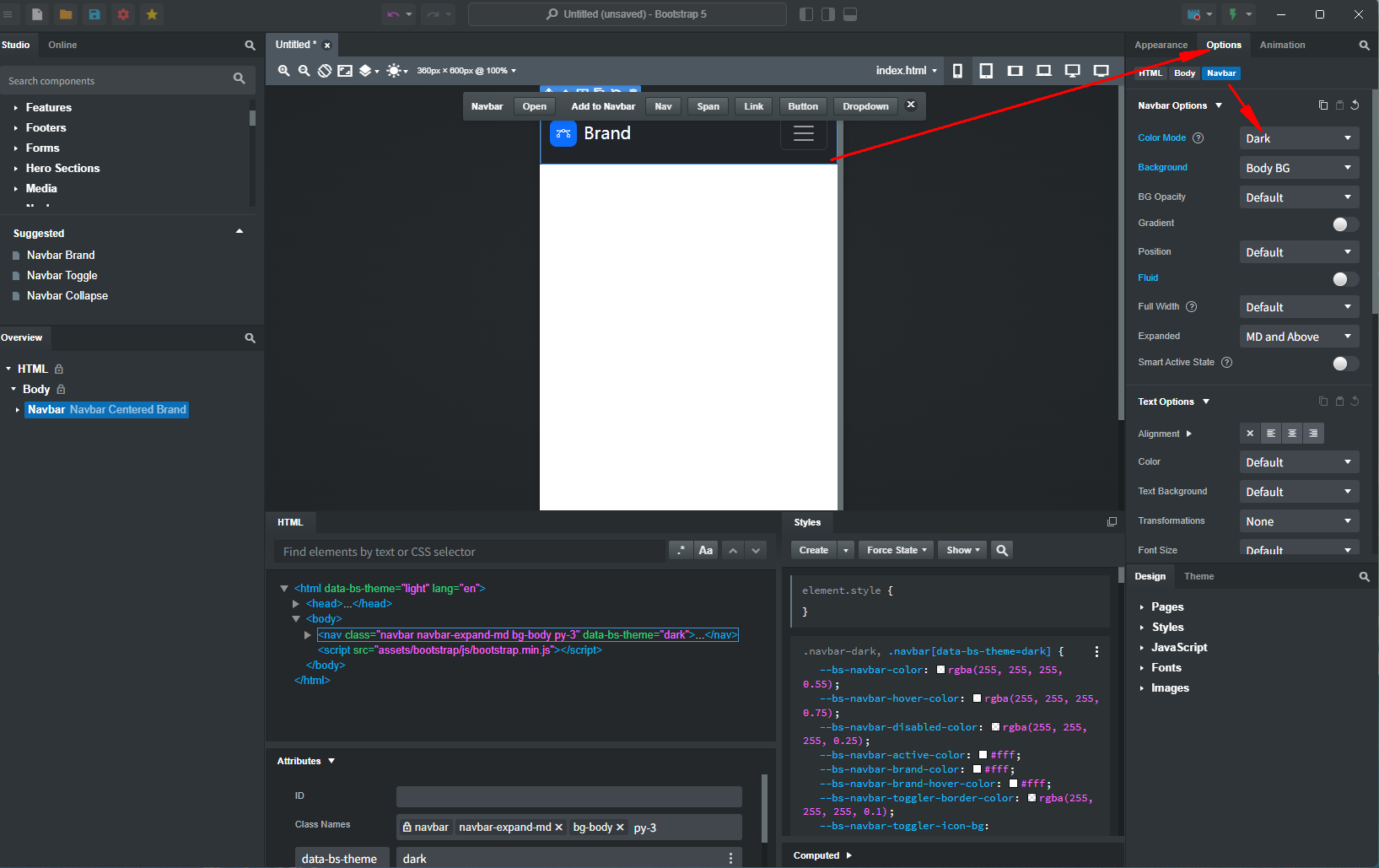Click the navbar-color rgba color swatch
The width and height of the screenshot is (1379, 868).
point(940,670)
